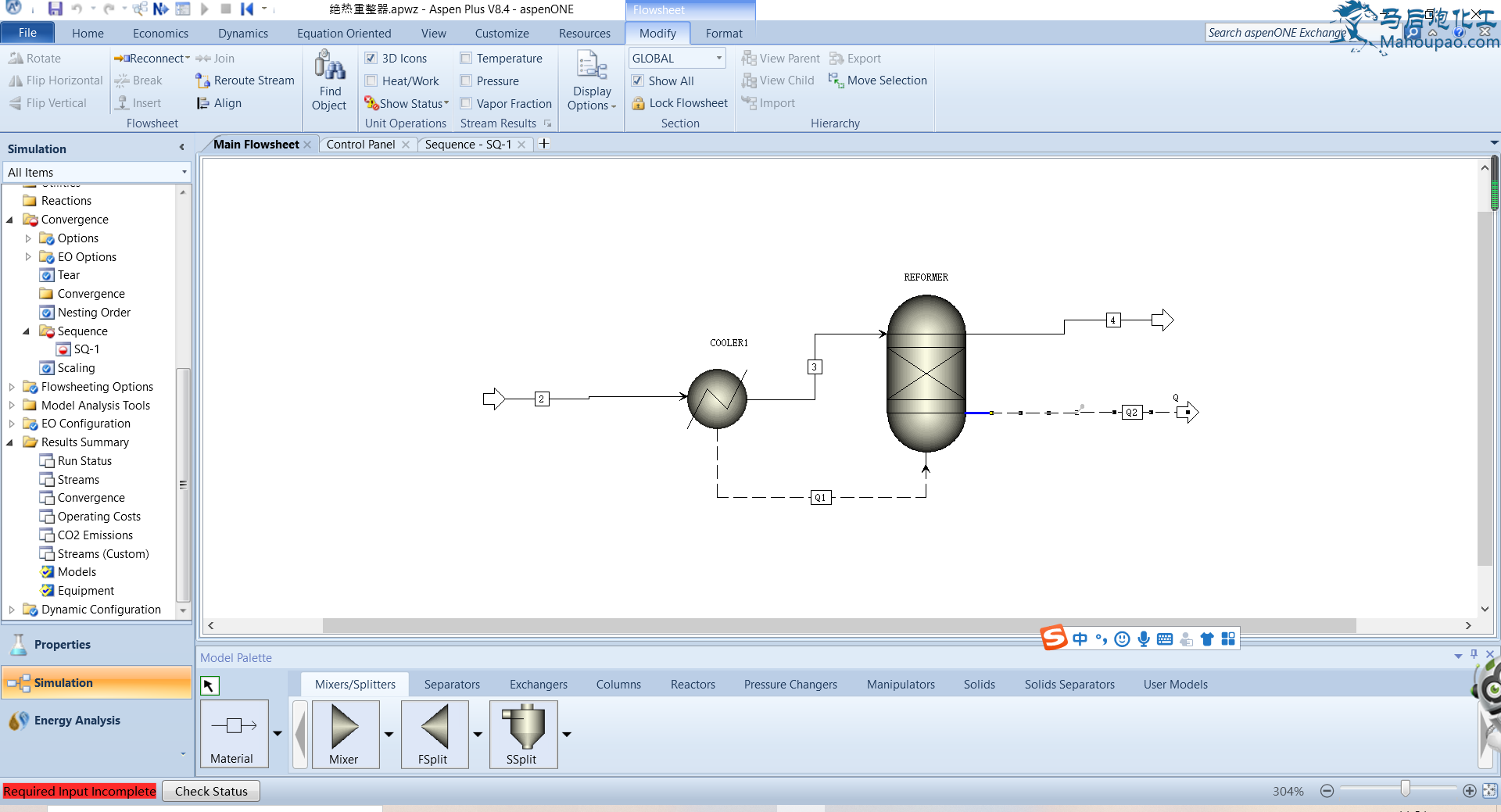
Task: Click the flowsheet horizontal scrollbar
Action: pyautogui.click(x=839, y=626)
